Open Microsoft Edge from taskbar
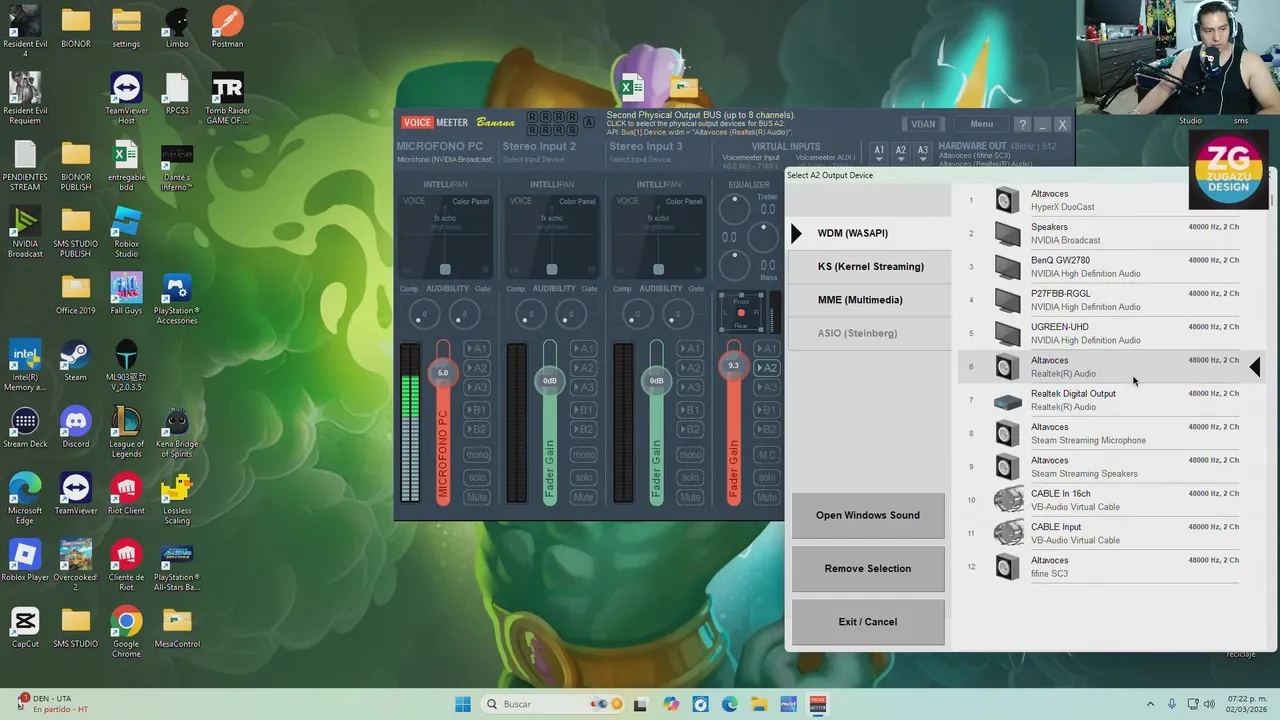 (x=730, y=704)
